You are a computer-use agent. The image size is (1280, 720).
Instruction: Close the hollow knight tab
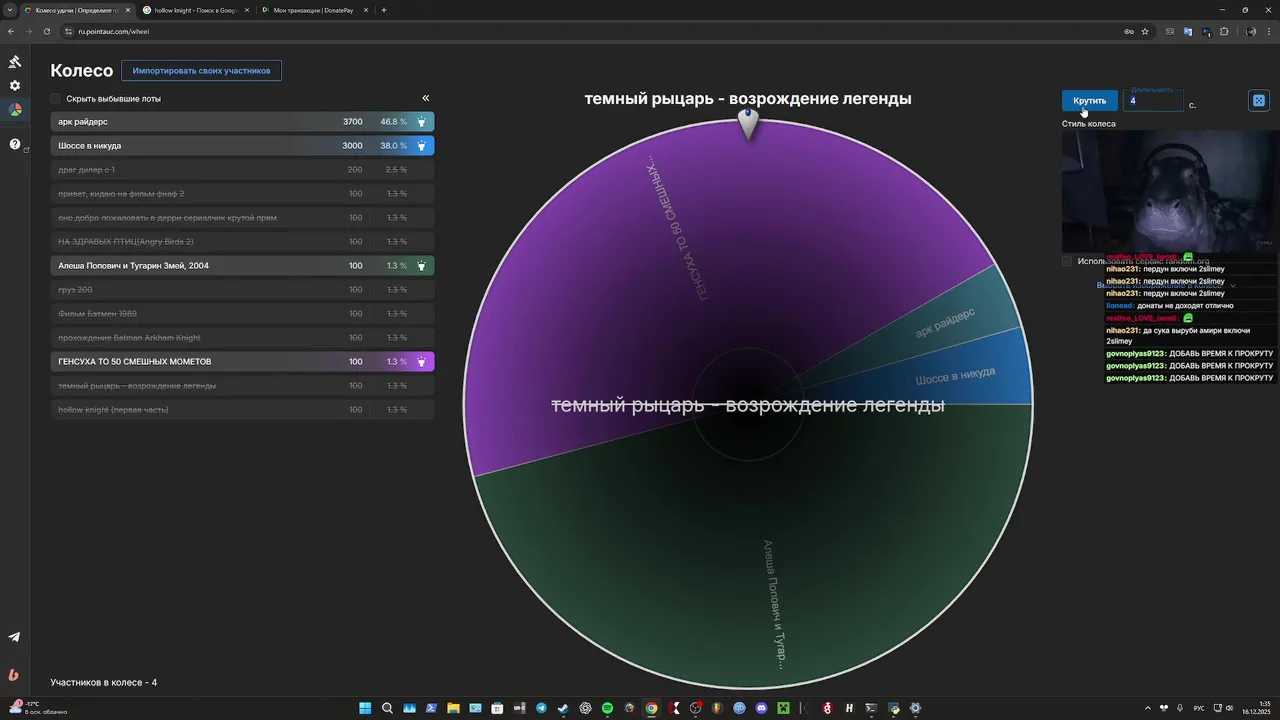tap(247, 10)
